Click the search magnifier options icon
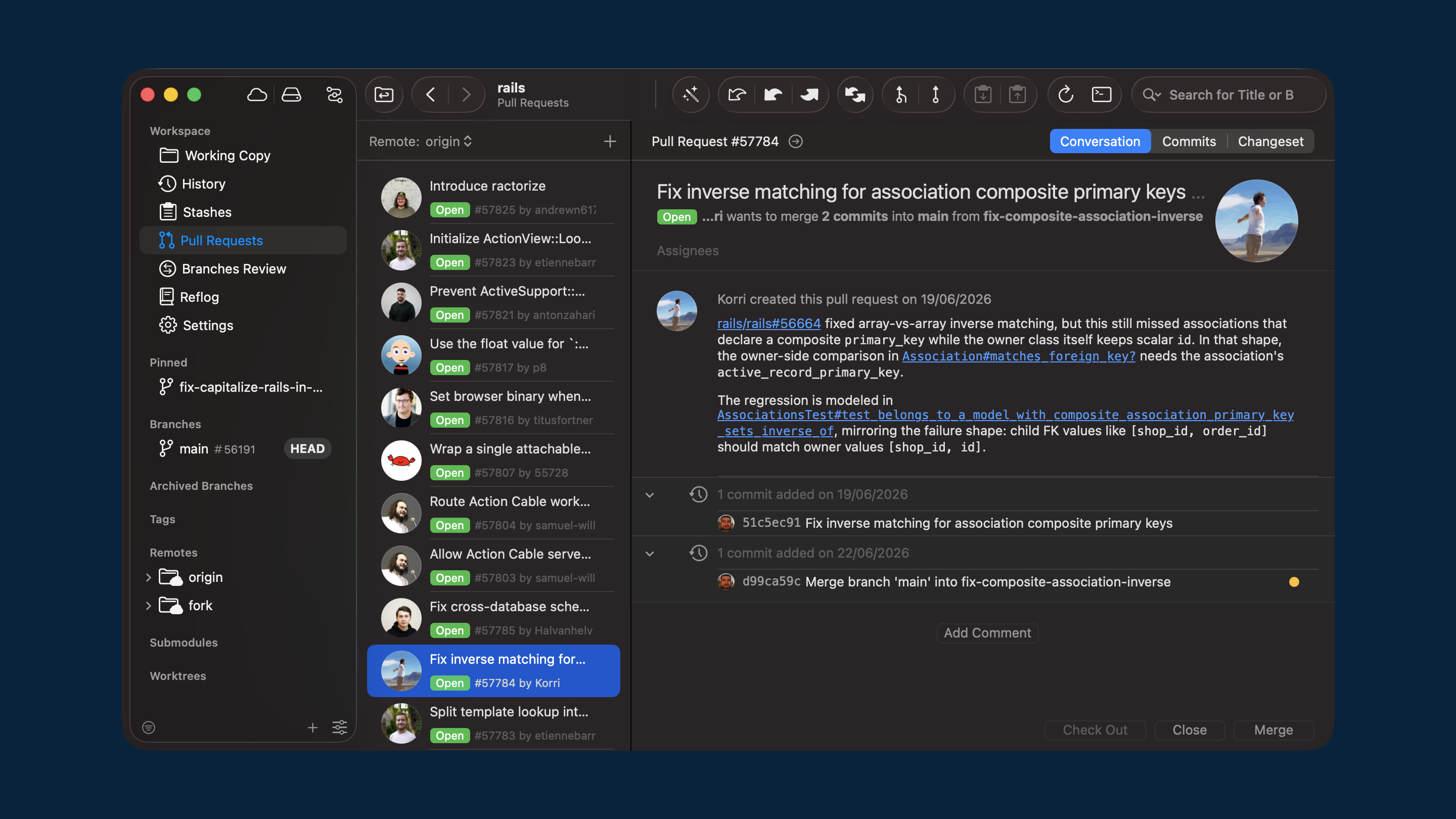 [1151, 95]
